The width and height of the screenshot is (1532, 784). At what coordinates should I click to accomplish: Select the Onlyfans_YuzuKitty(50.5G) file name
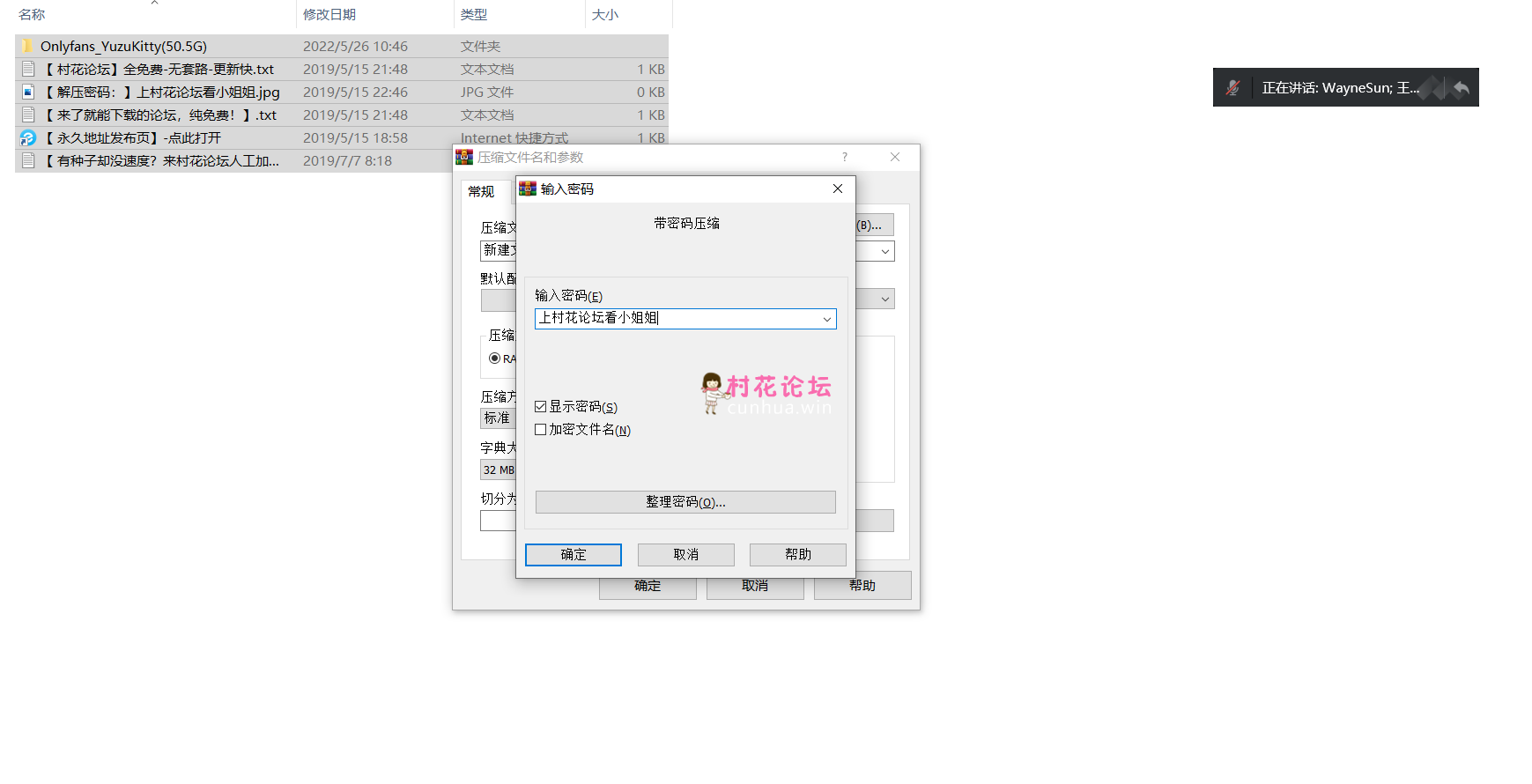123,46
